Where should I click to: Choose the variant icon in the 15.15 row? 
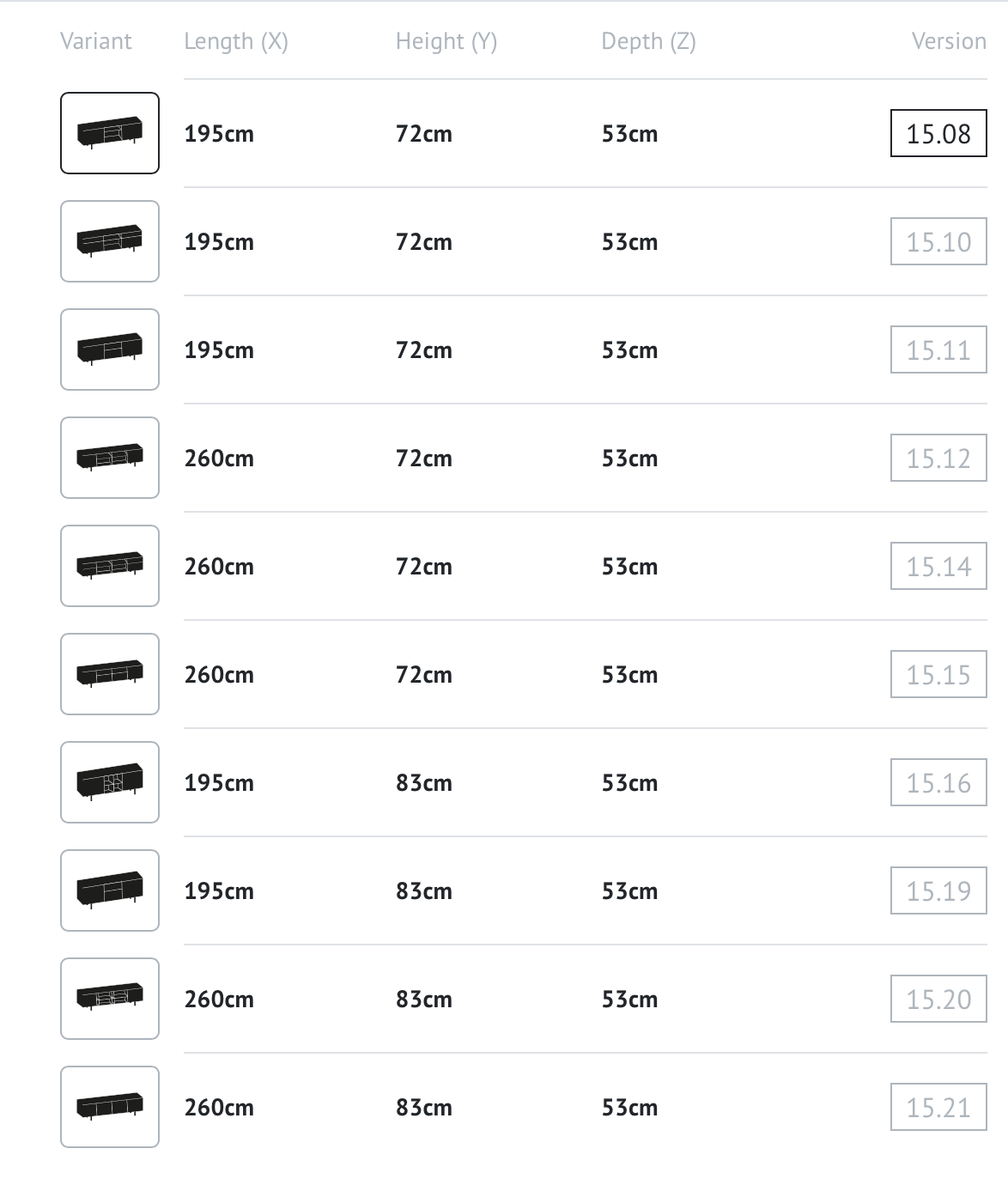click(110, 674)
